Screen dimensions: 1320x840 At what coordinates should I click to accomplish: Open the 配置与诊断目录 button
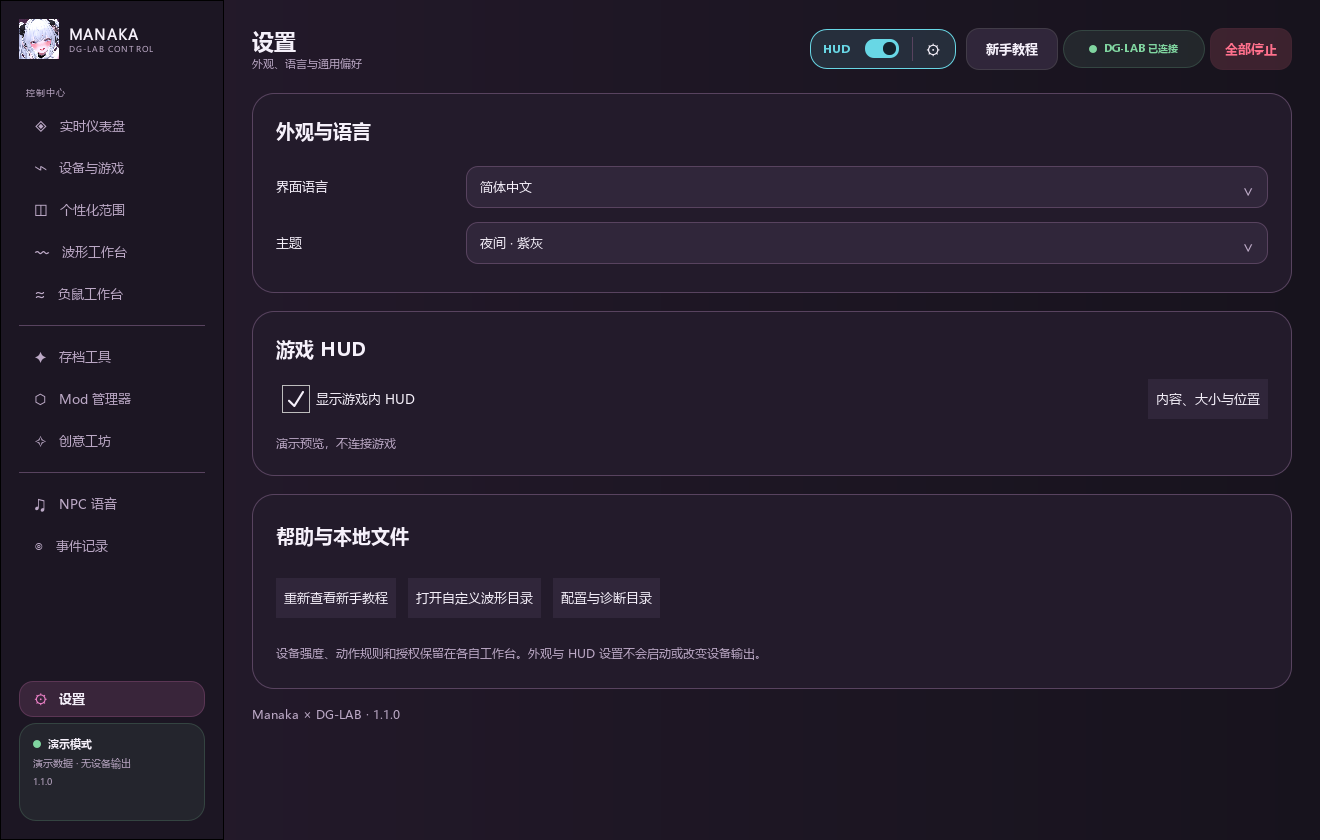coord(607,598)
